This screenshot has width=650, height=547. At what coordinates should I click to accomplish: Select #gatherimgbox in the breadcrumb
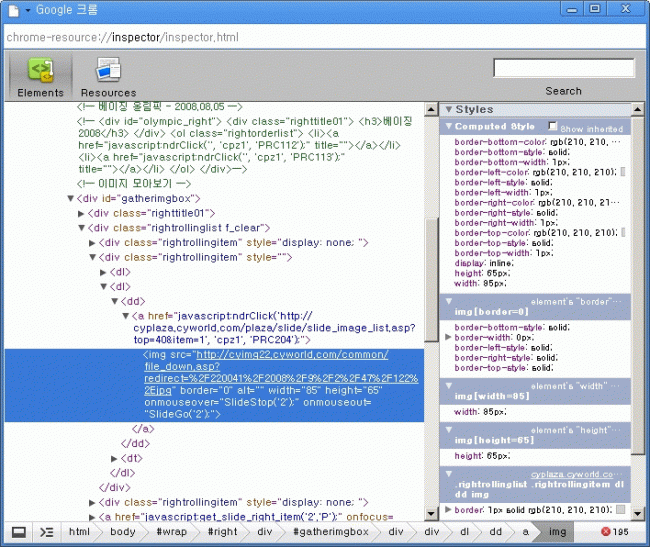tap(330, 532)
